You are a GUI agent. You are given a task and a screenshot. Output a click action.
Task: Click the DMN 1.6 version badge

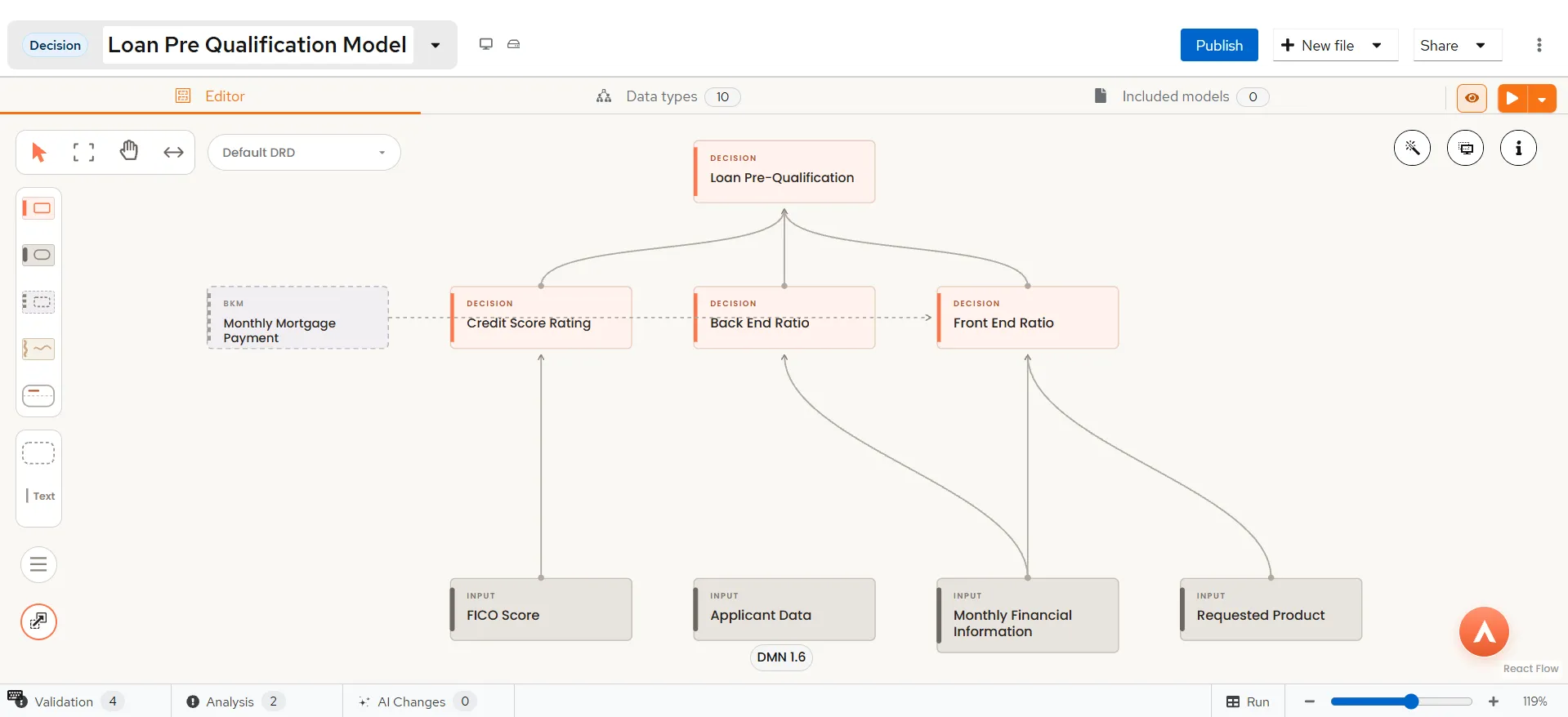click(781, 657)
